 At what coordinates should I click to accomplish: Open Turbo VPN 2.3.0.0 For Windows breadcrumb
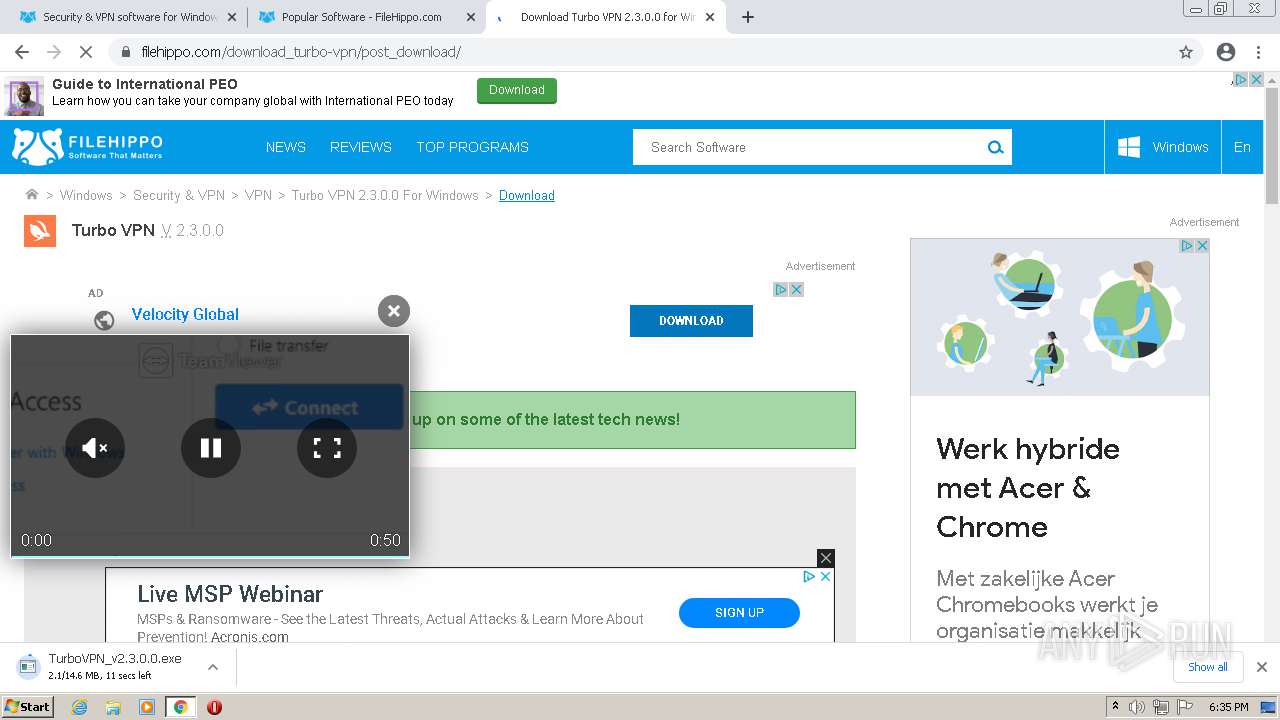tap(385, 195)
